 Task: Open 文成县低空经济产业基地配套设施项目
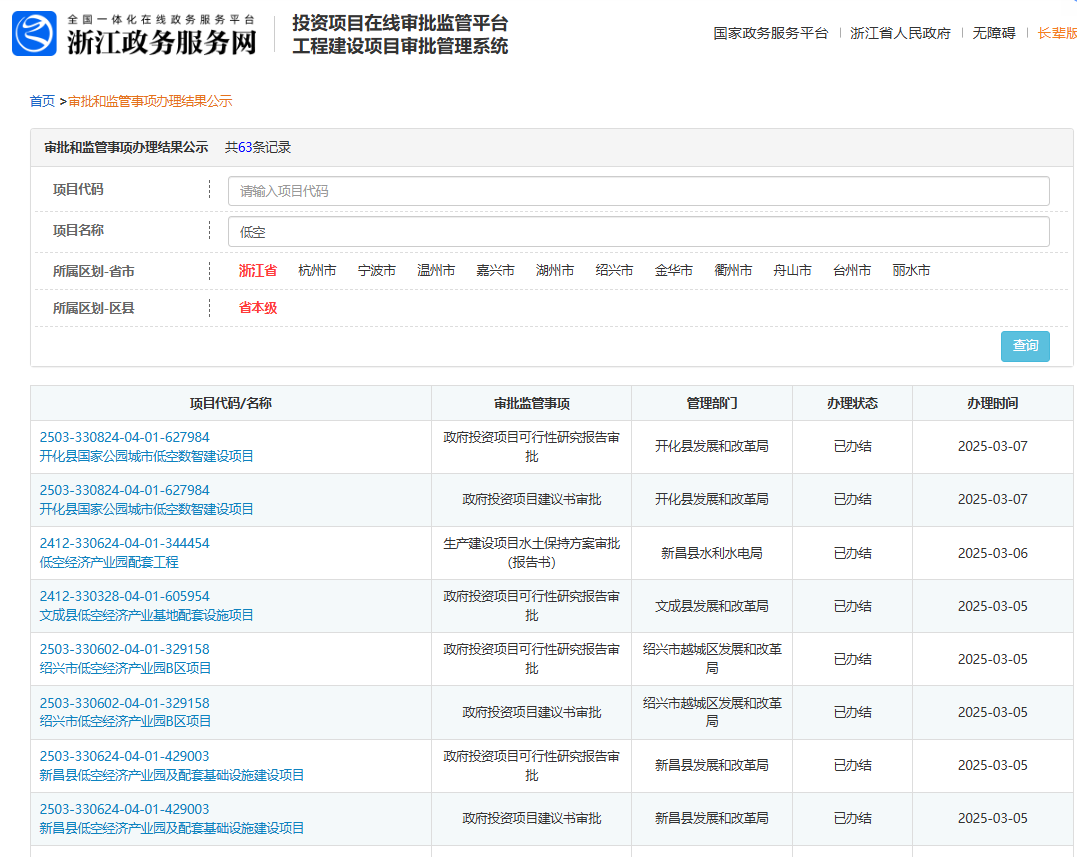coord(146,615)
